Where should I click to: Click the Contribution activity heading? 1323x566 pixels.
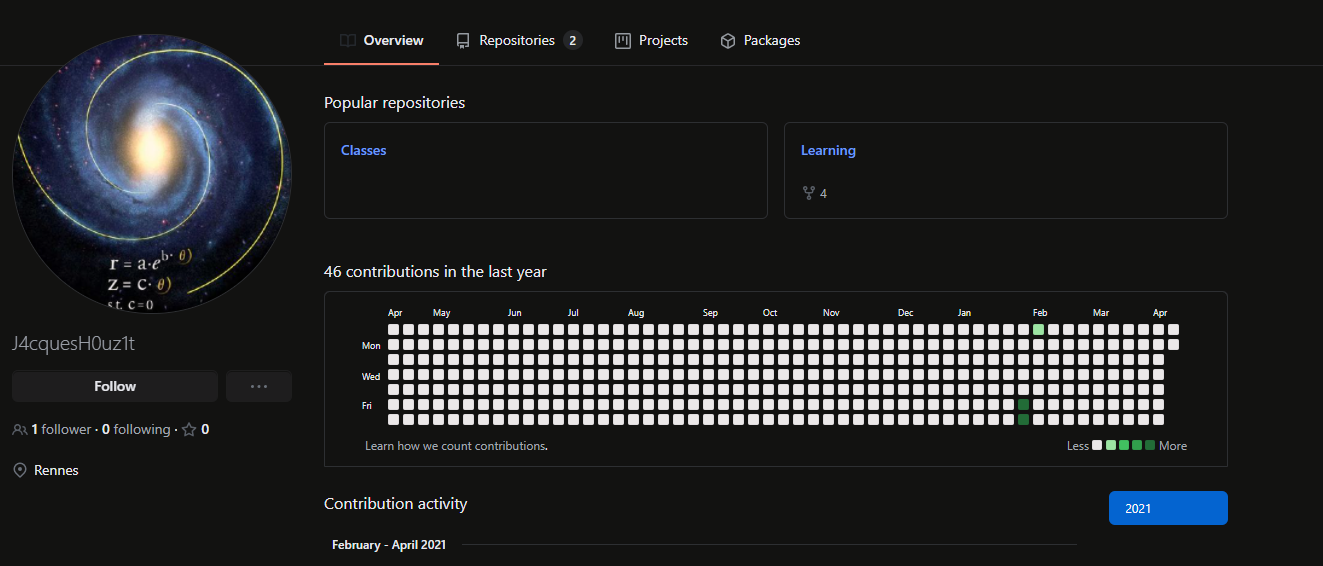pos(395,503)
